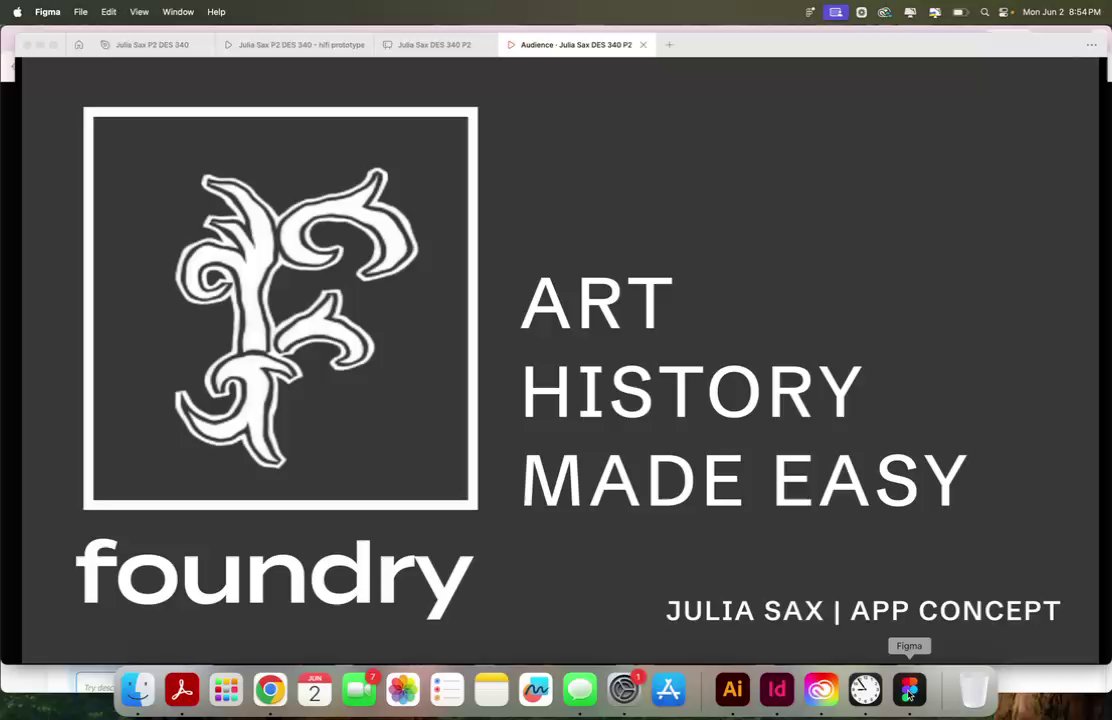Viewport: 1112px width, 720px height.
Task: Open Photos from the dock
Action: click(403, 689)
